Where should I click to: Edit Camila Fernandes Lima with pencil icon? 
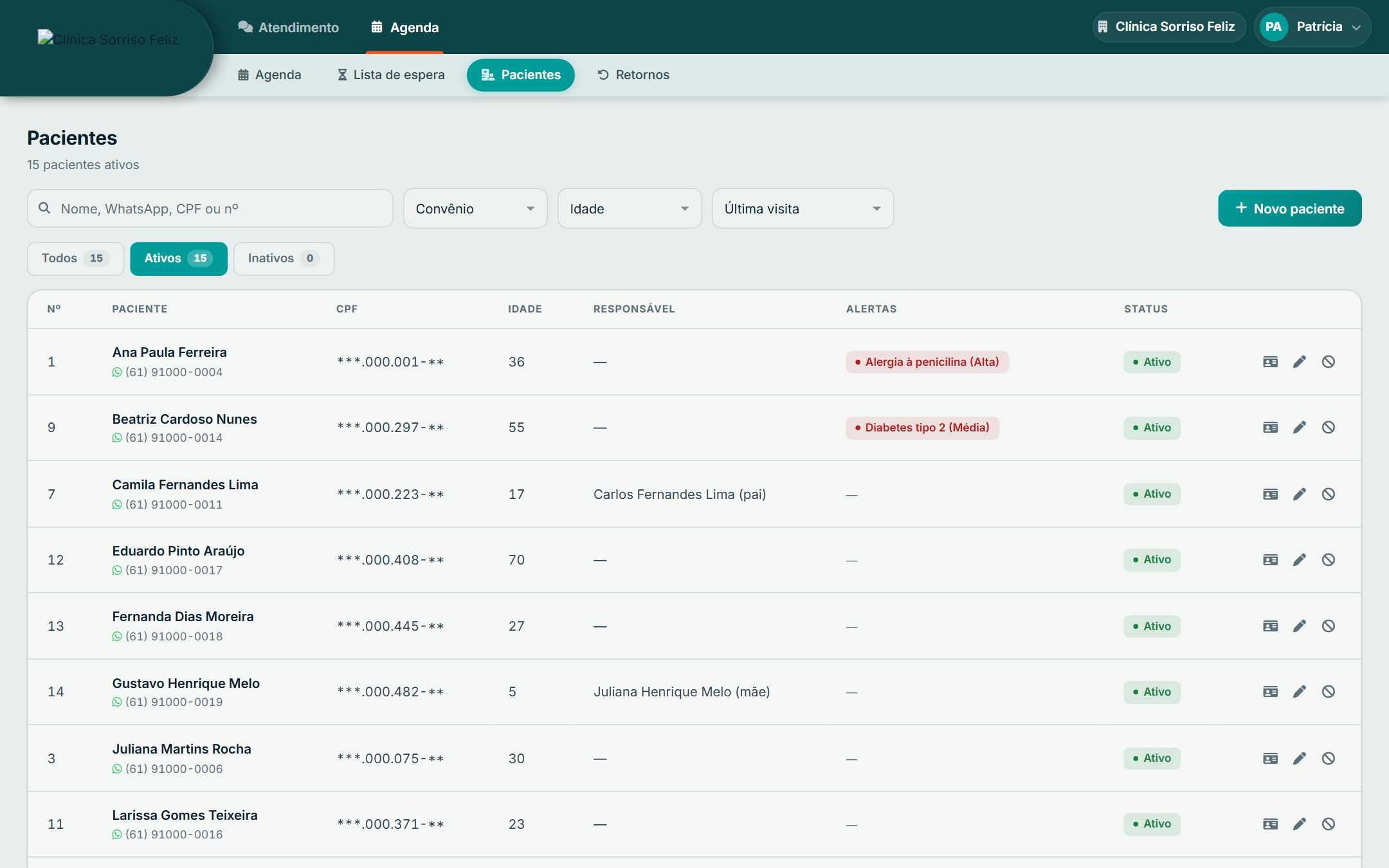1300,494
